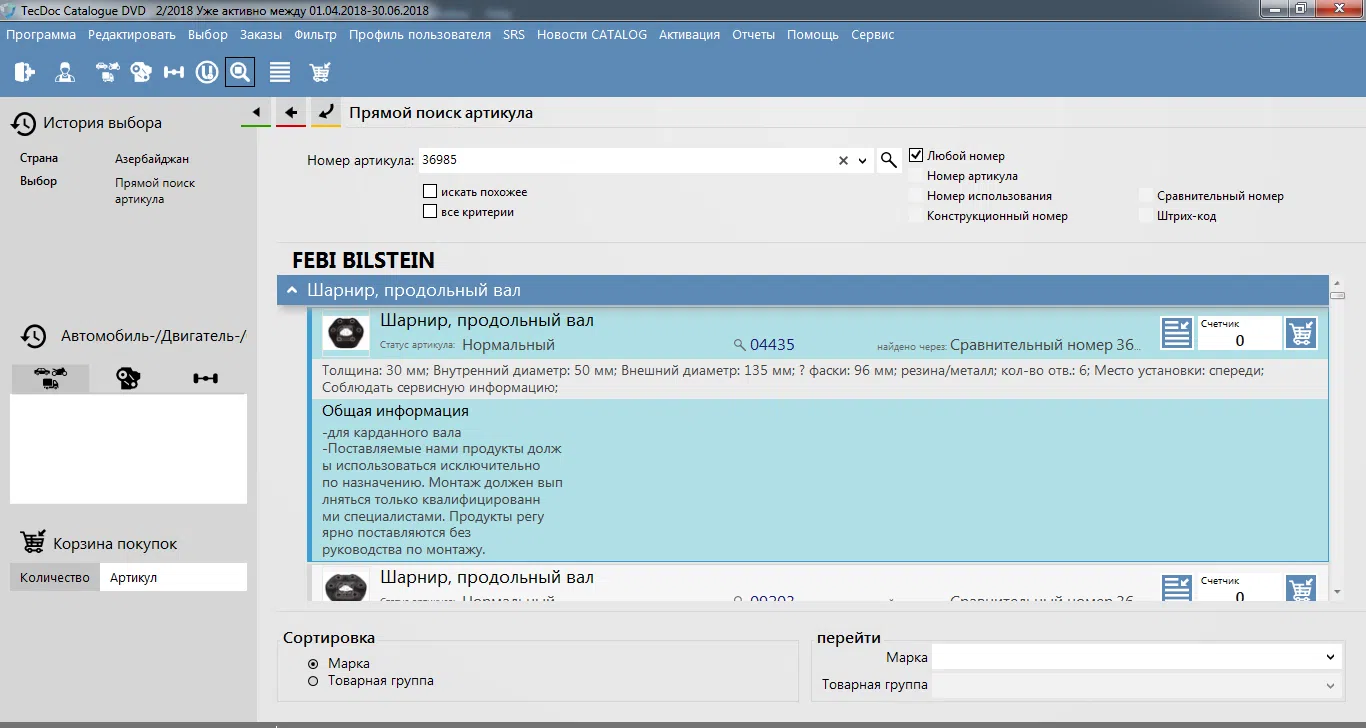This screenshot has width=1366, height=728.
Task: Open the Профиль пользователя menu
Action: point(420,34)
